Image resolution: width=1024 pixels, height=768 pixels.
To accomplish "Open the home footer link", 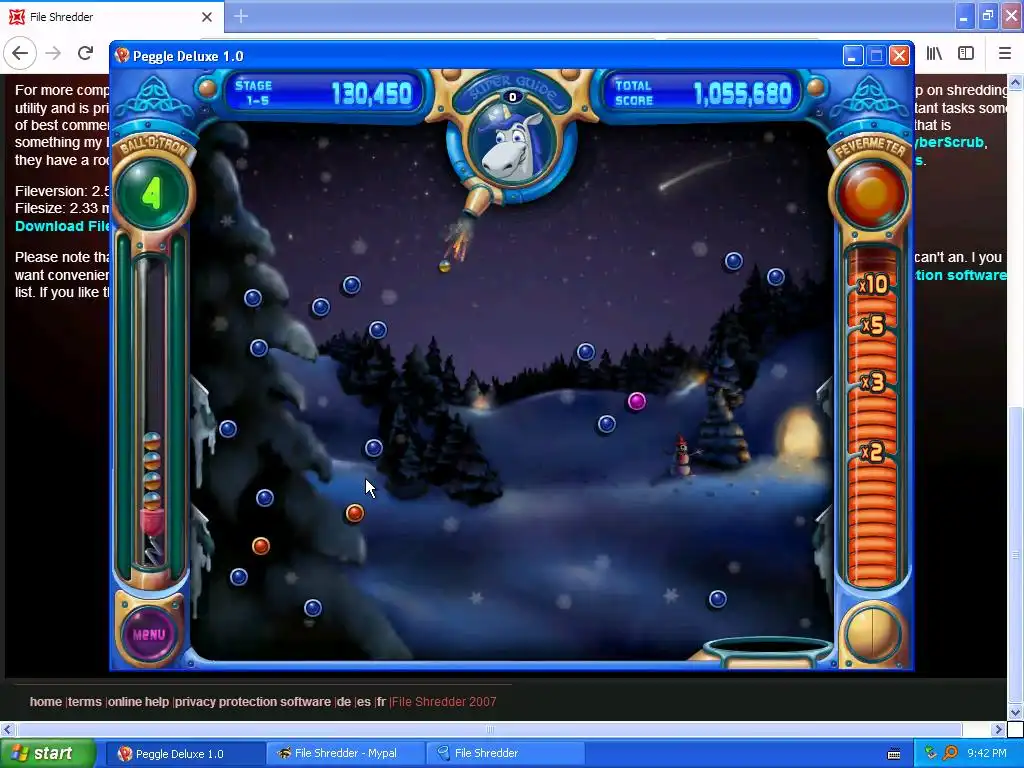I will 46,701.
